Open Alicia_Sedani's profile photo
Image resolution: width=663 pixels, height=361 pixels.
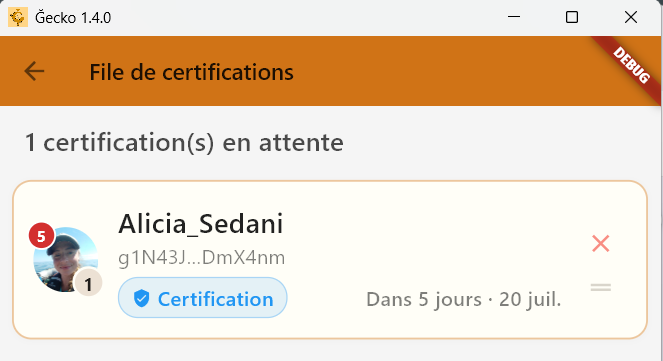coord(66,260)
